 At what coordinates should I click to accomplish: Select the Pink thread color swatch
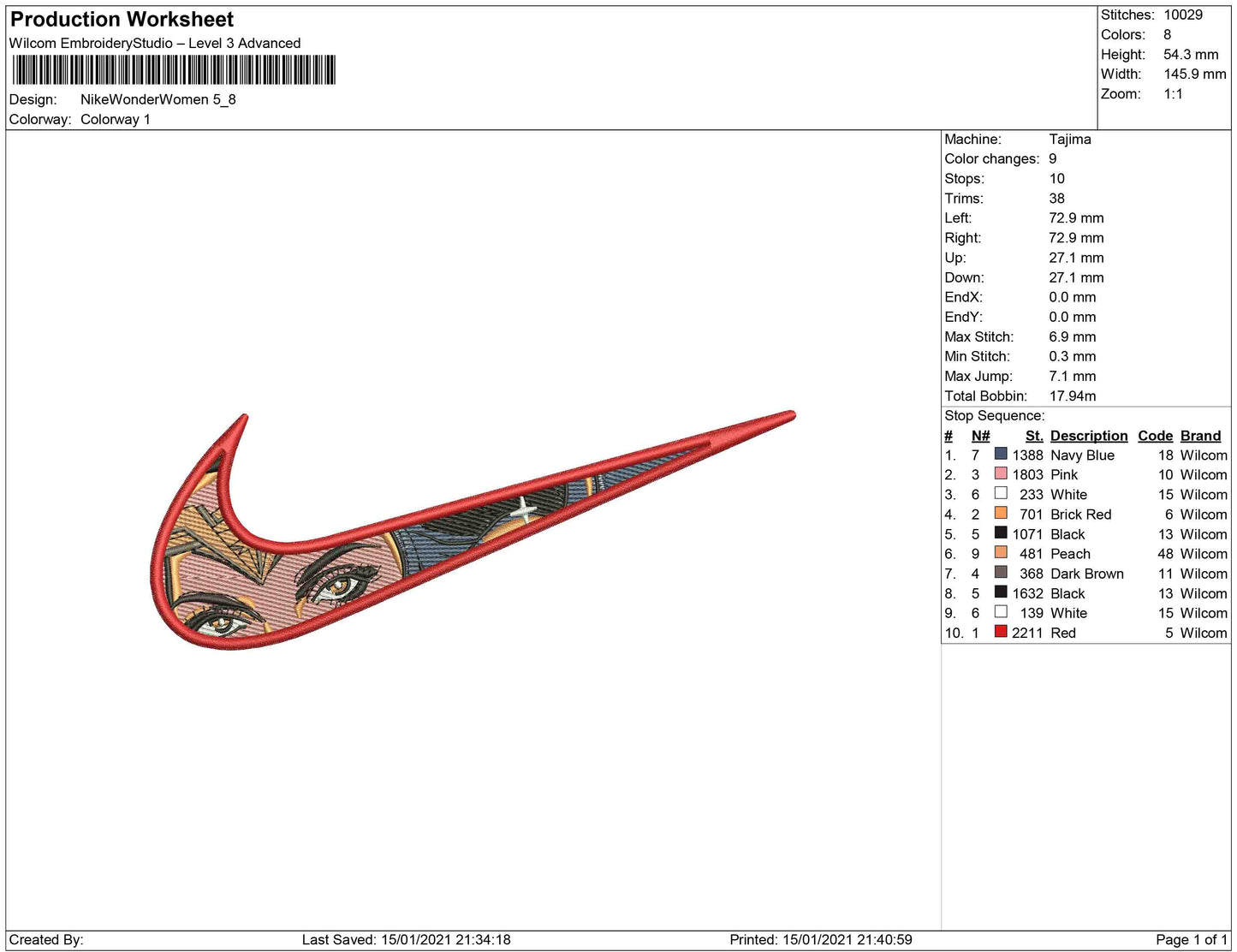click(x=1000, y=473)
